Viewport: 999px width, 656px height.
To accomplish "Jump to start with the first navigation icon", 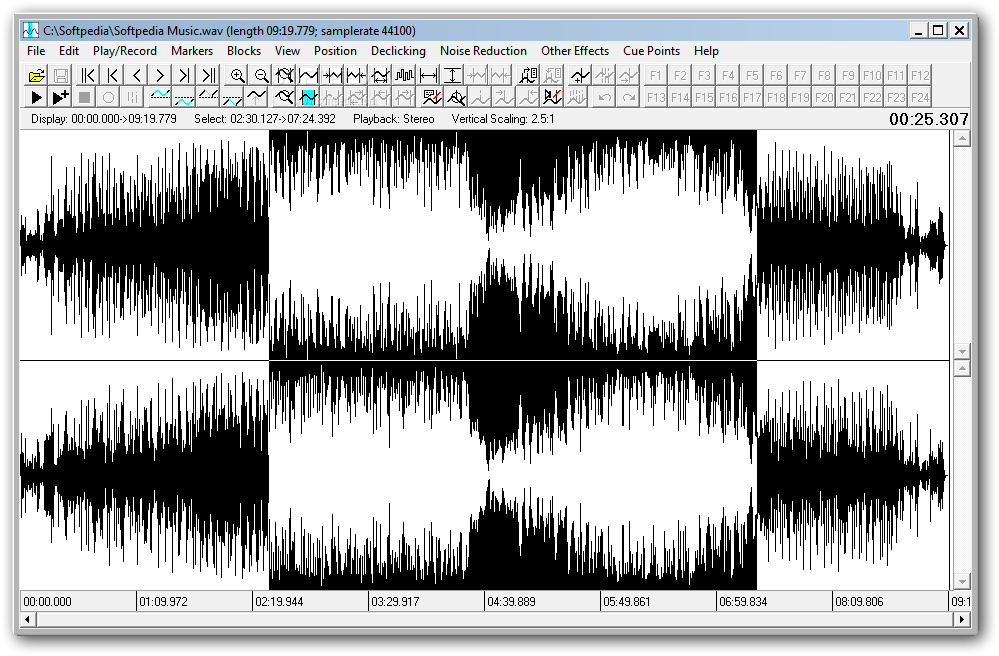I will click(x=88, y=75).
